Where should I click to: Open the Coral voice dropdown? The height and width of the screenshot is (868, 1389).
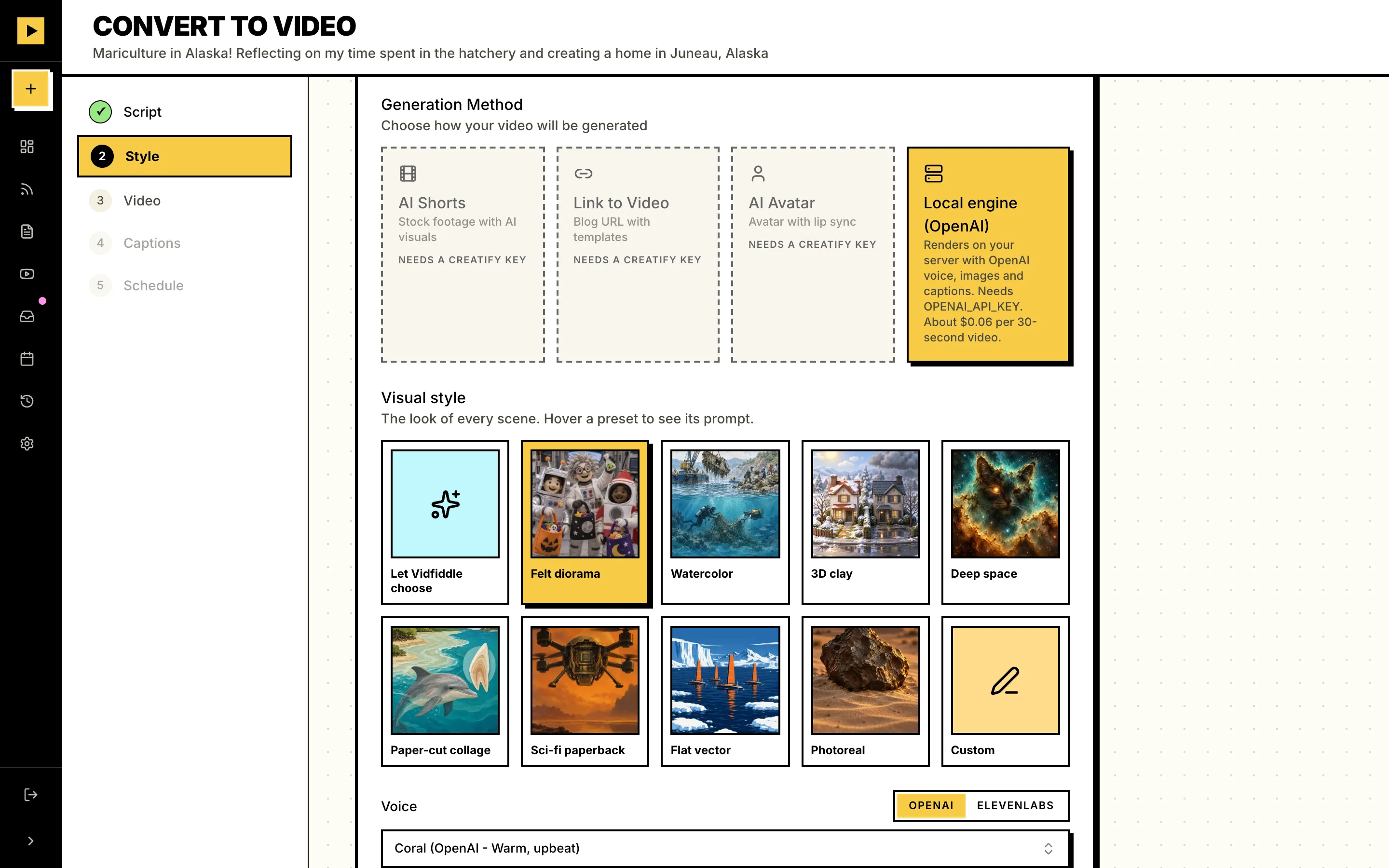tap(725, 848)
